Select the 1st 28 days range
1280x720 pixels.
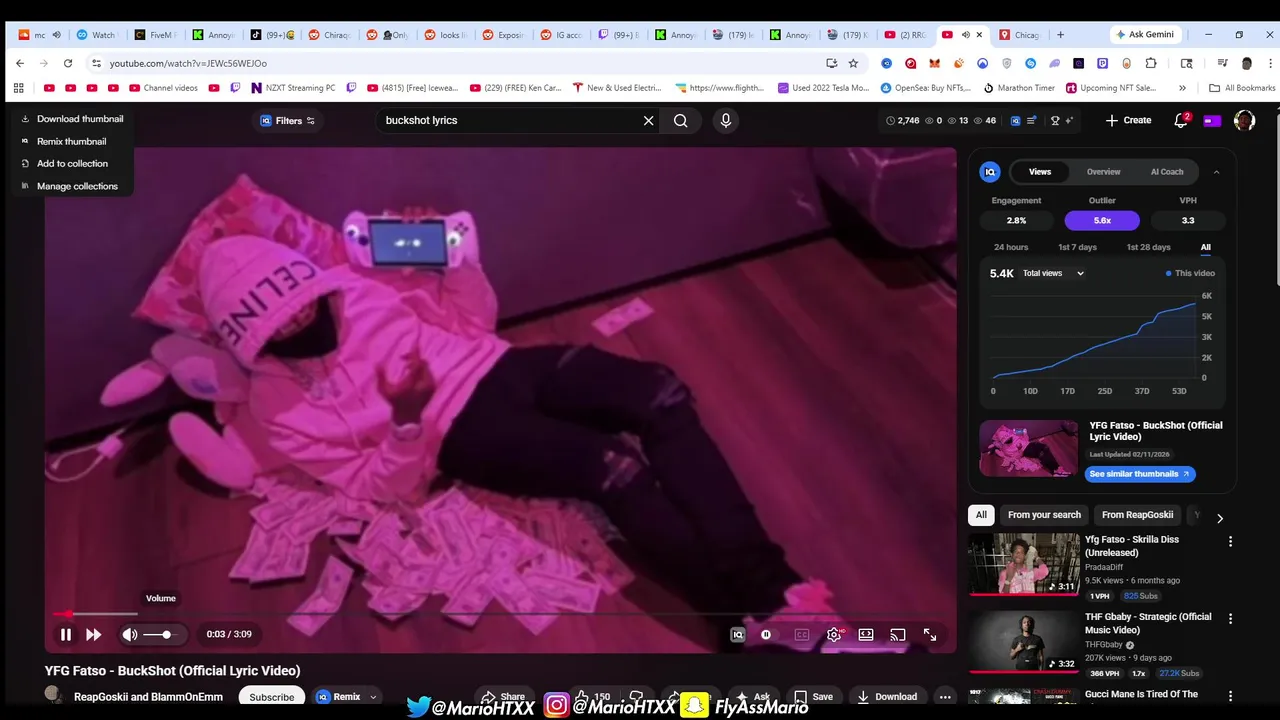pos(1148,247)
